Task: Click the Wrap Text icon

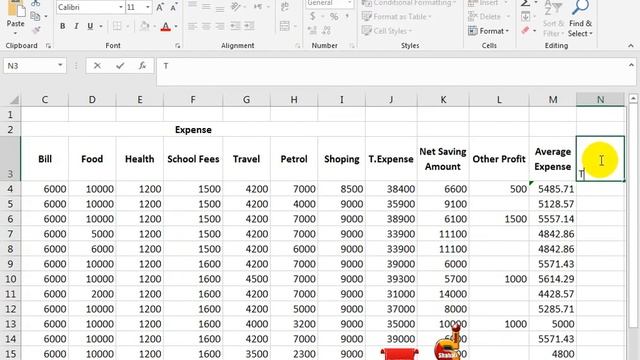Action: [x=285, y=7]
